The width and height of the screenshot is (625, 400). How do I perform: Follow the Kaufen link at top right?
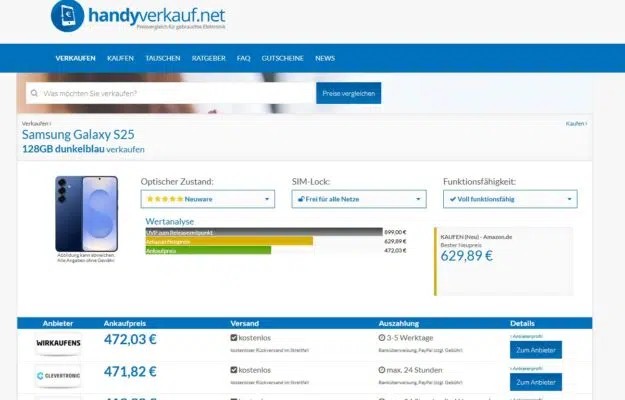[x=576, y=124]
